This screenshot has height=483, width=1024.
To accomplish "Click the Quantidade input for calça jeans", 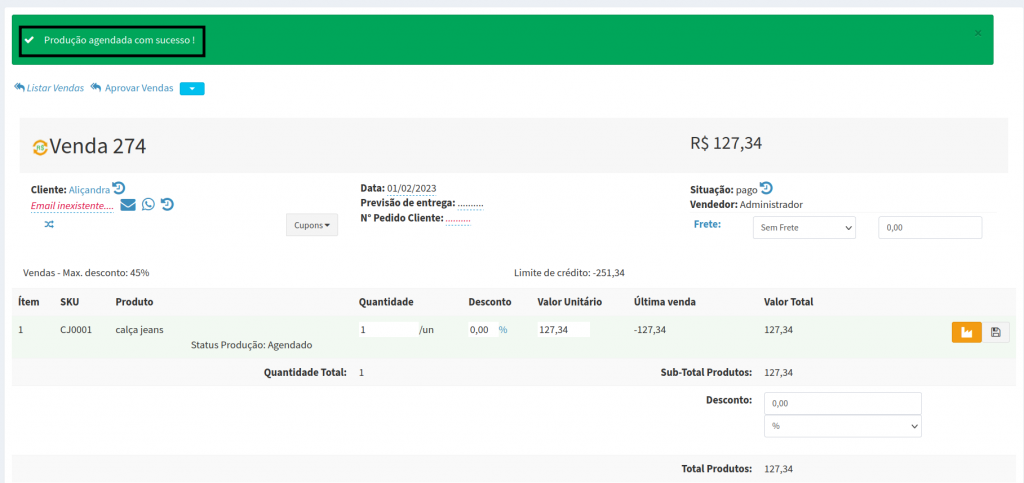I will (387, 329).
